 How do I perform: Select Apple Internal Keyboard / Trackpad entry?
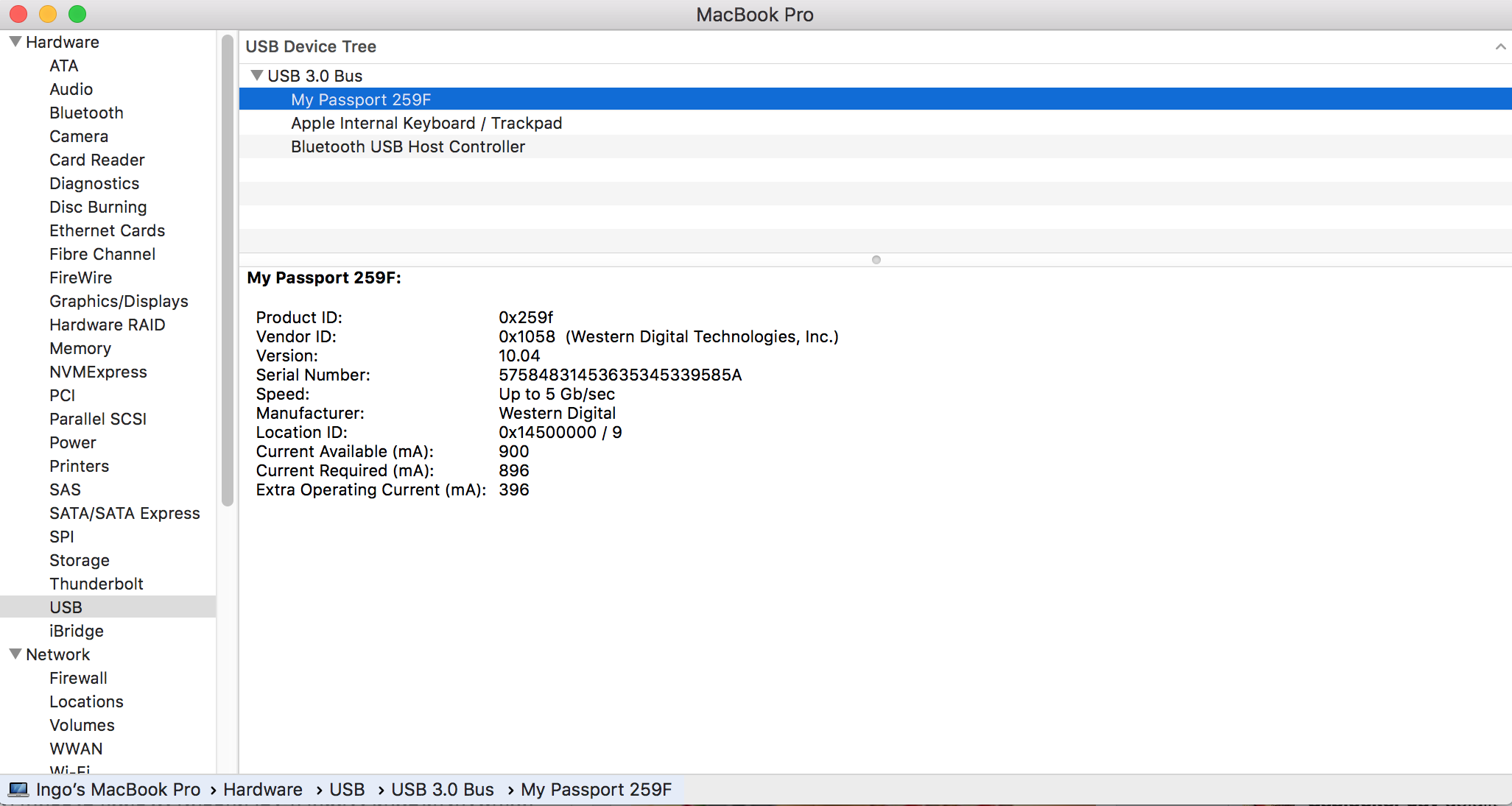click(x=426, y=123)
